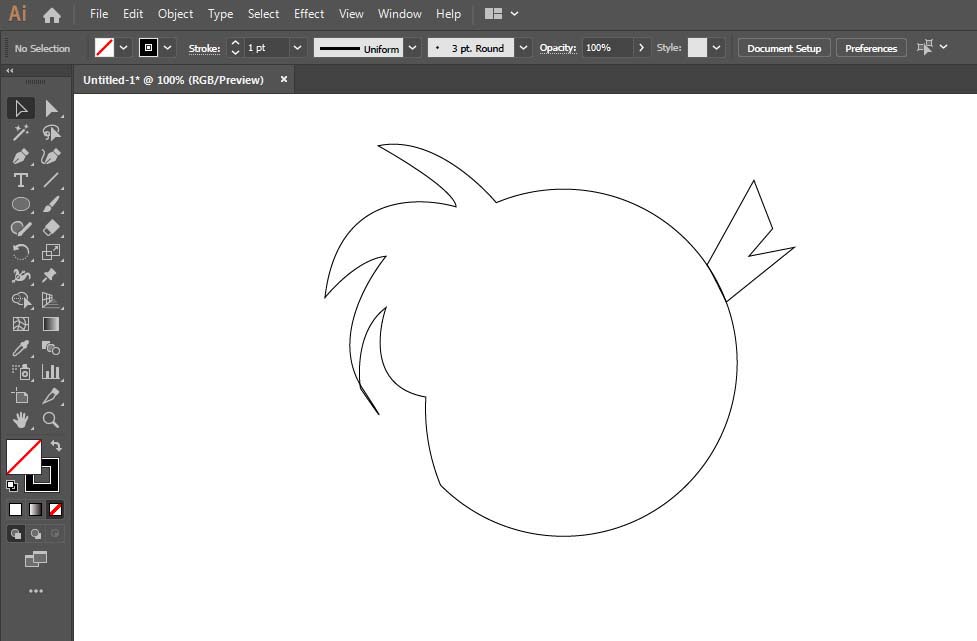This screenshot has width=977, height=641.
Task: Select the Hand tool
Action: coord(21,420)
